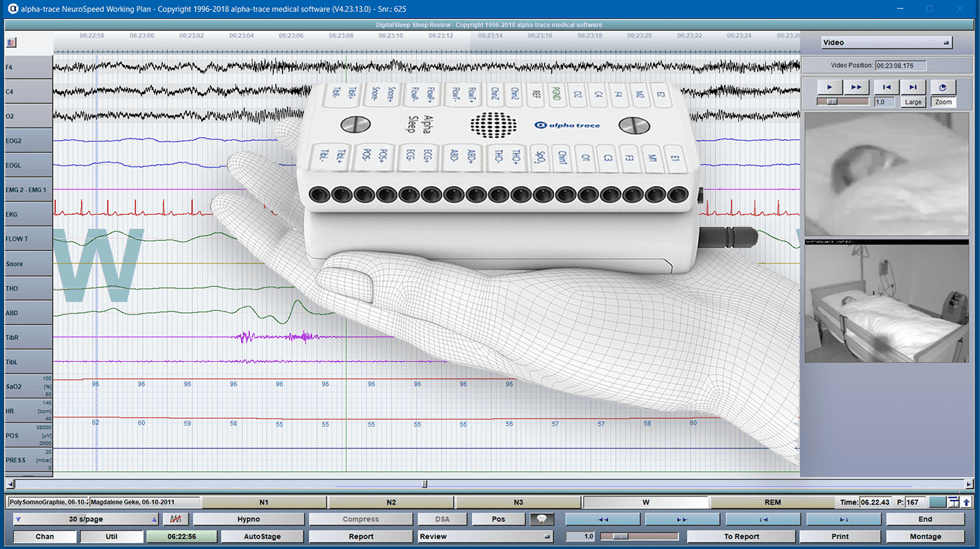Click the video sync refresh icon
980x549 pixels.
click(x=942, y=87)
